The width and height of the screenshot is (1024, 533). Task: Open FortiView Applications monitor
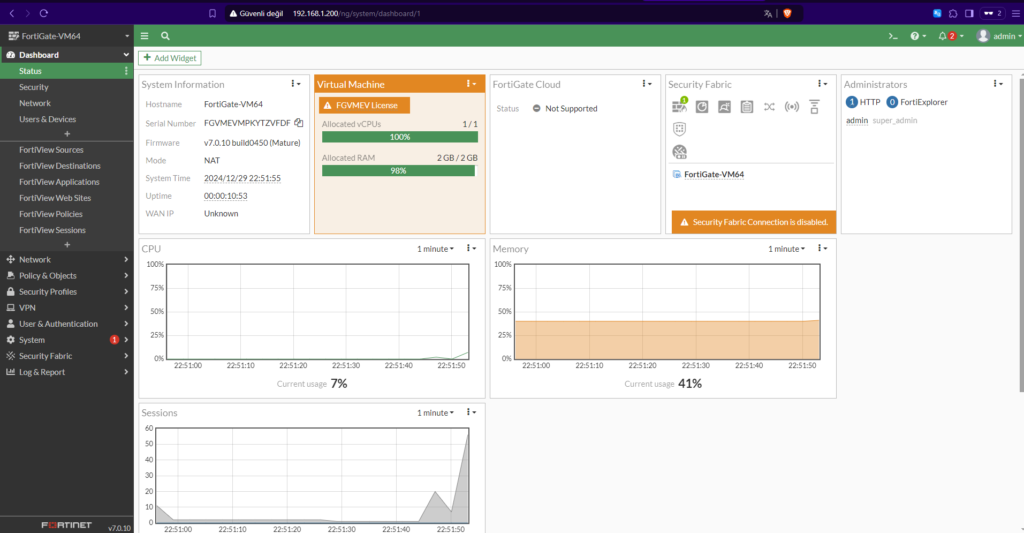67,182
